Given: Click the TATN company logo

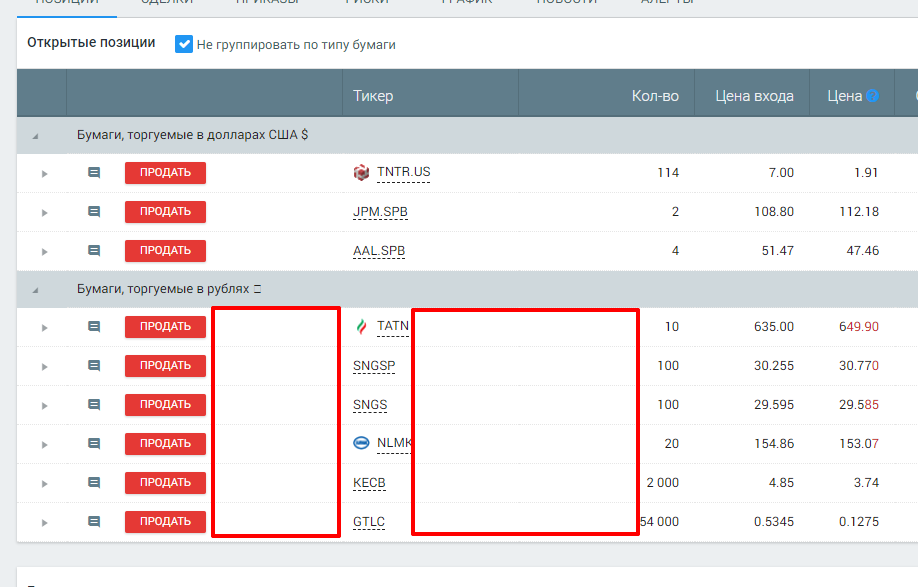Looking at the screenshot, I should pyautogui.click(x=361, y=327).
